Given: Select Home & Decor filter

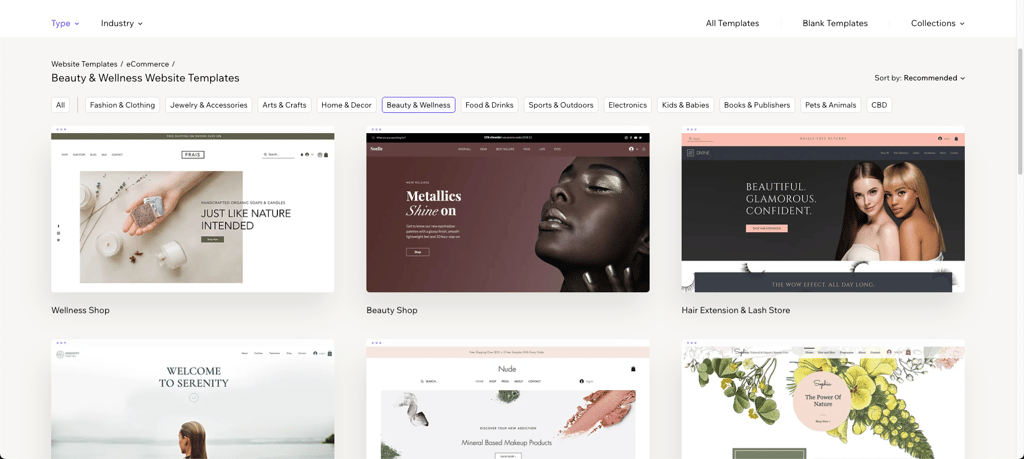Looking at the screenshot, I should (346, 104).
